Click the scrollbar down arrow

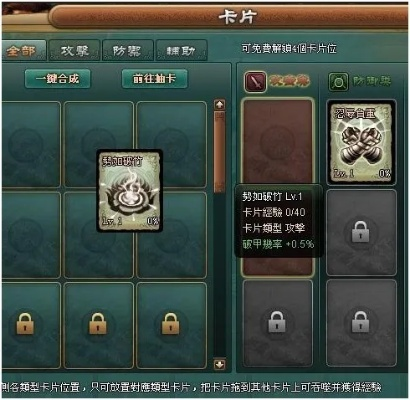point(220,364)
